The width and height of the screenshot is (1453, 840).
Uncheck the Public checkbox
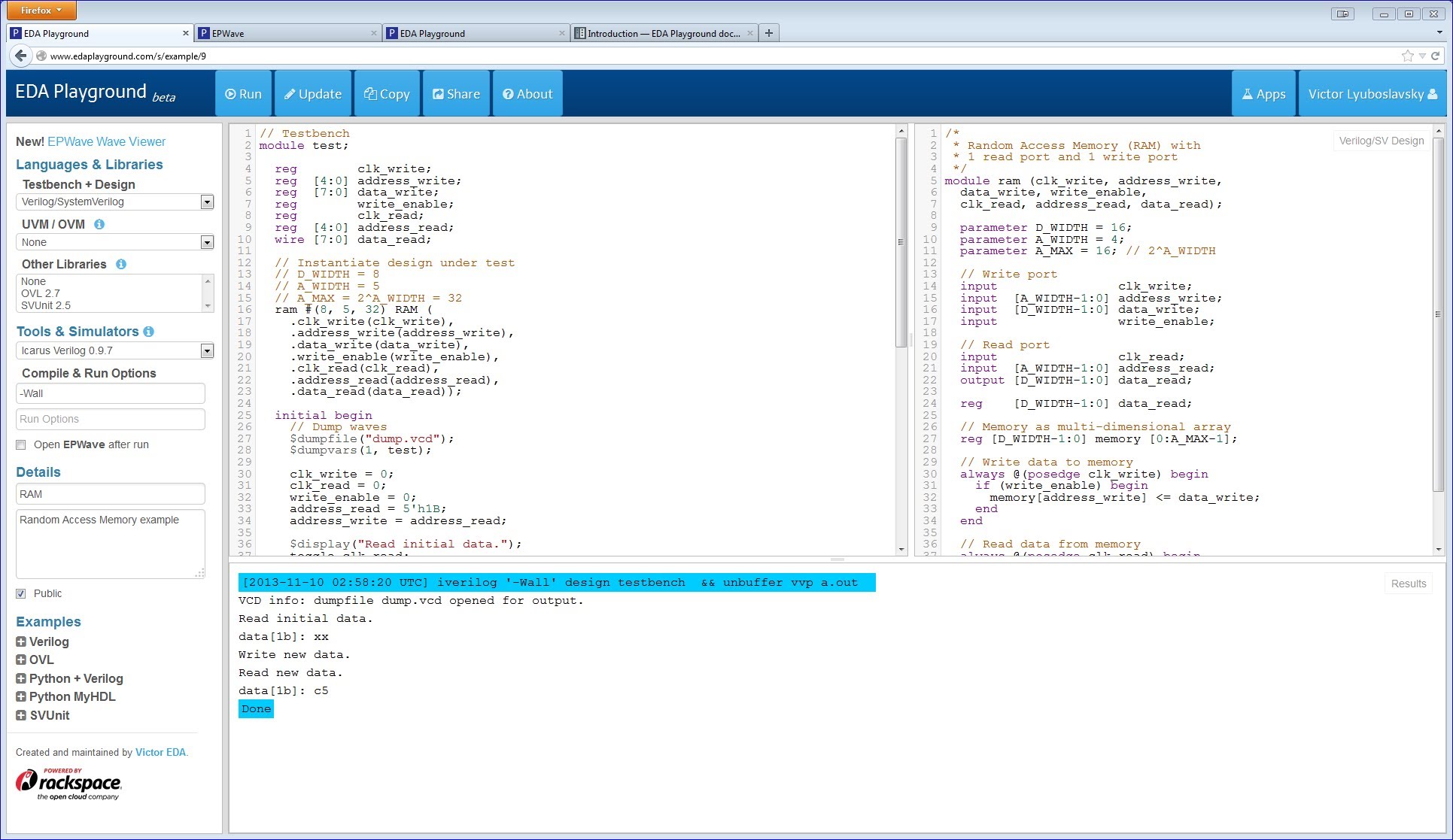tap(21, 593)
